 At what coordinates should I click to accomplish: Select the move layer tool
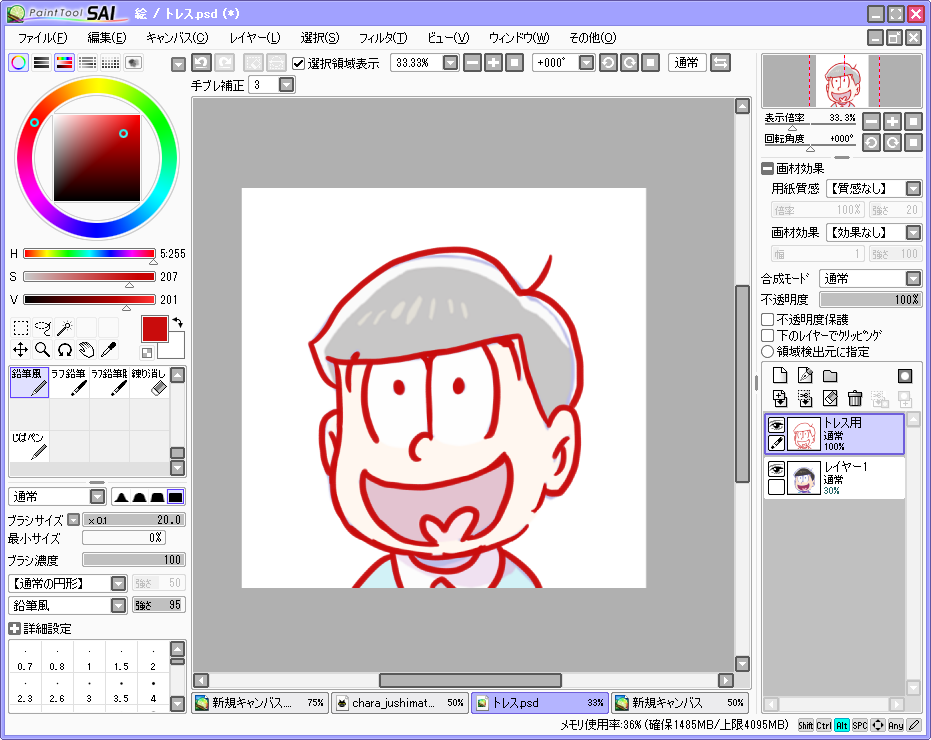point(21,350)
